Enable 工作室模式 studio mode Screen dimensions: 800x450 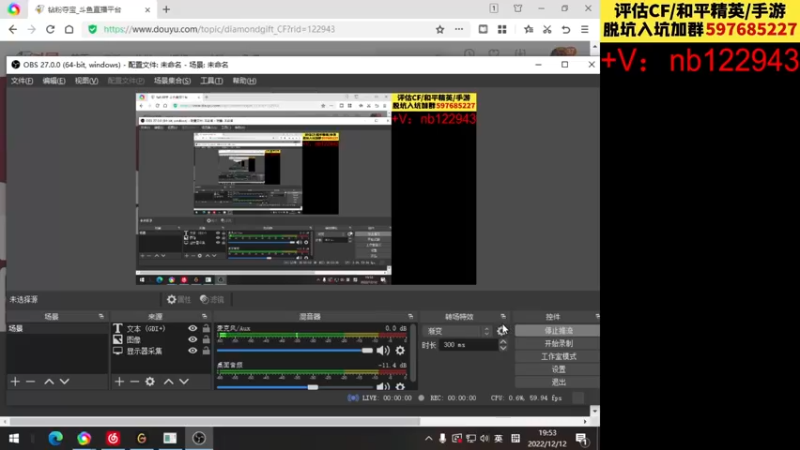pyautogui.click(x=558, y=356)
